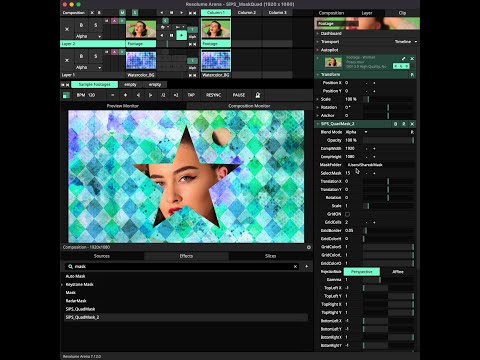Increase BPM with the plus button
The height and width of the screenshot is (360, 480).
coord(125,95)
